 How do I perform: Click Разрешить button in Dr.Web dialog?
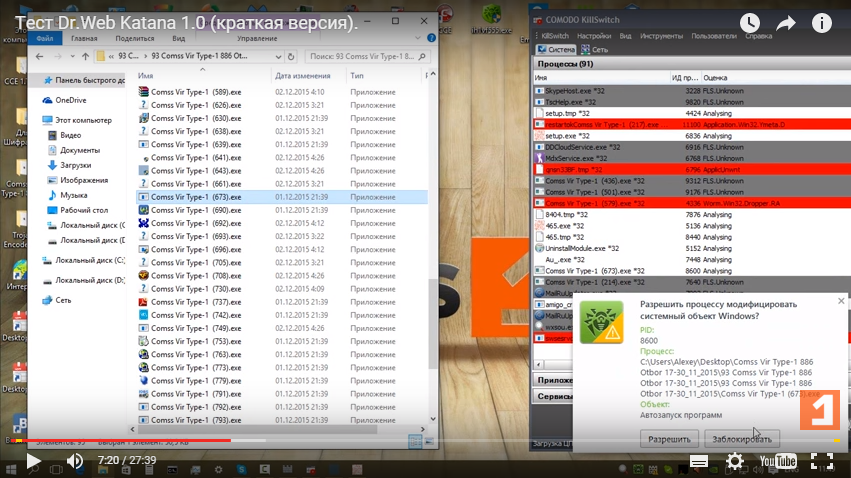(669, 439)
